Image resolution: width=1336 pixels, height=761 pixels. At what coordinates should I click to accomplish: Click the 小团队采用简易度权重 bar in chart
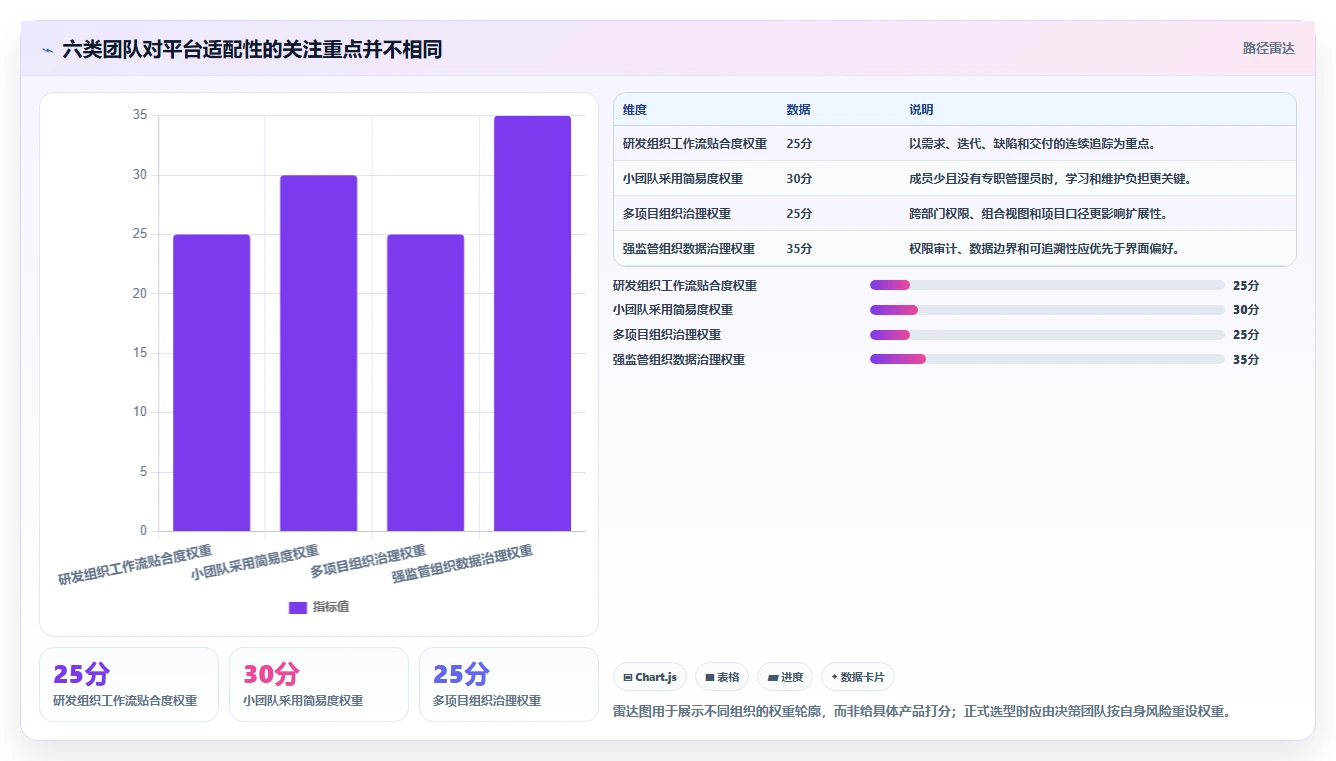point(318,353)
